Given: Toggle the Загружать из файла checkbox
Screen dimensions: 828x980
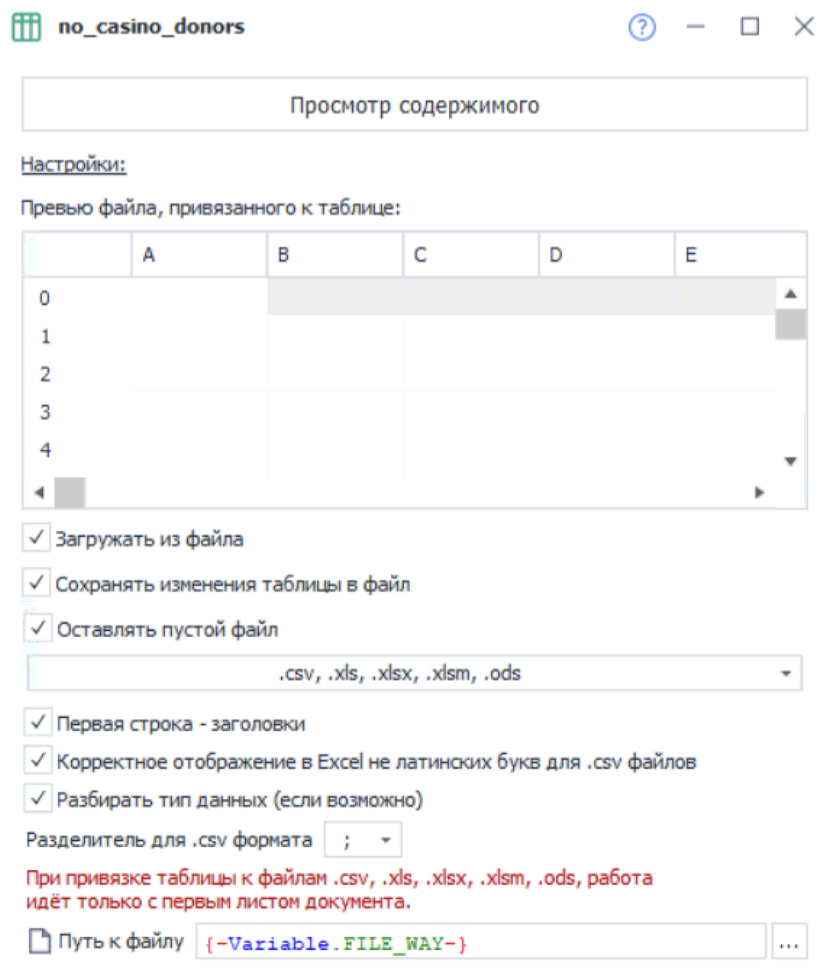Looking at the screenshot, I should [37, 539].
